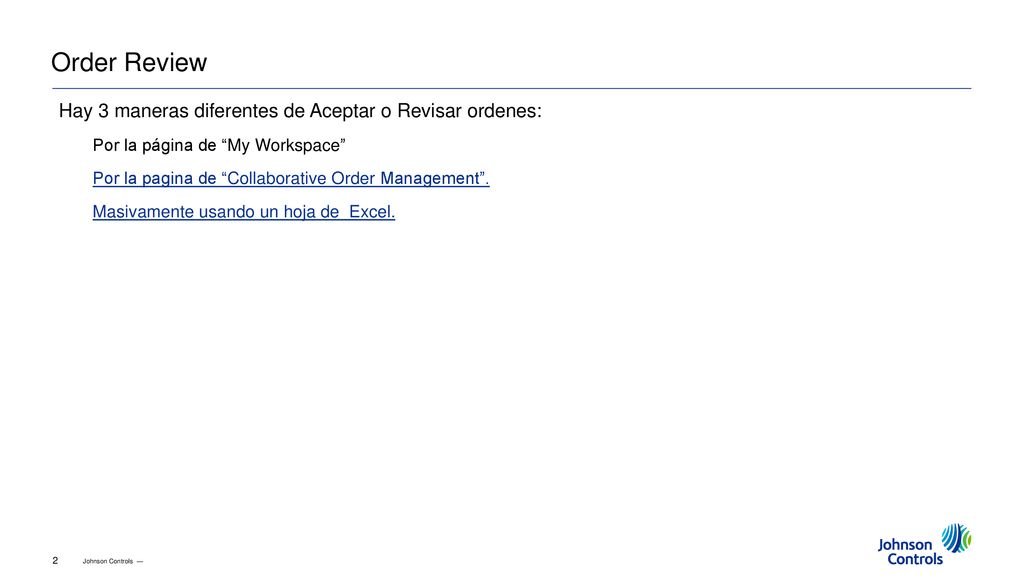This screenshot has height=576, width=1024.
Task: Open the "Collaborative Order Management" page link
Action: click(x=291, y=178)
